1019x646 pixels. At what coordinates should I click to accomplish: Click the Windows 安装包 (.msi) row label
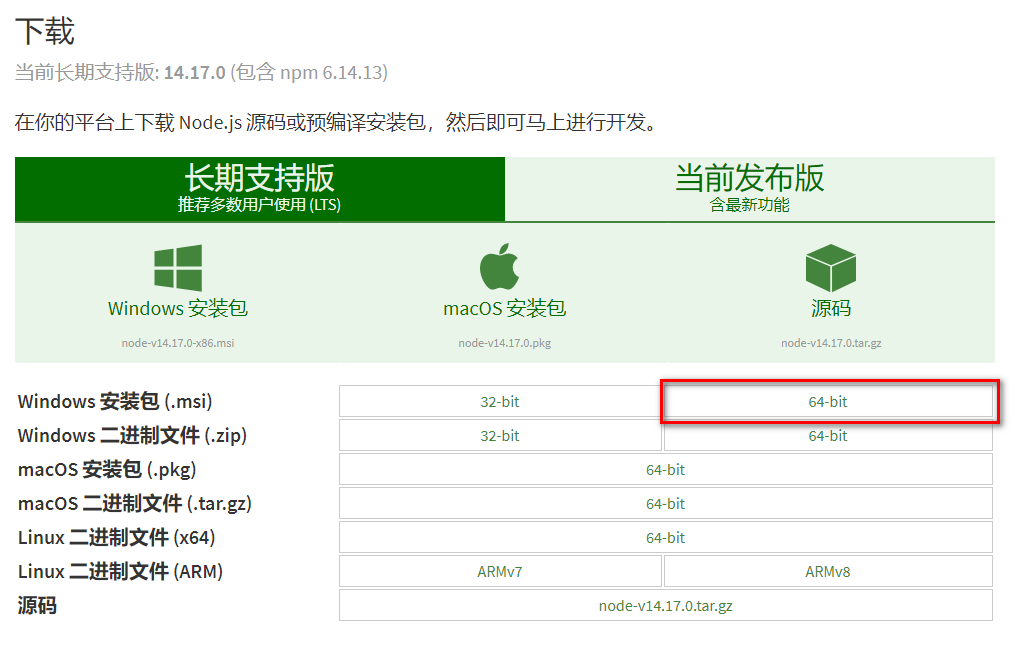[115, 402]
